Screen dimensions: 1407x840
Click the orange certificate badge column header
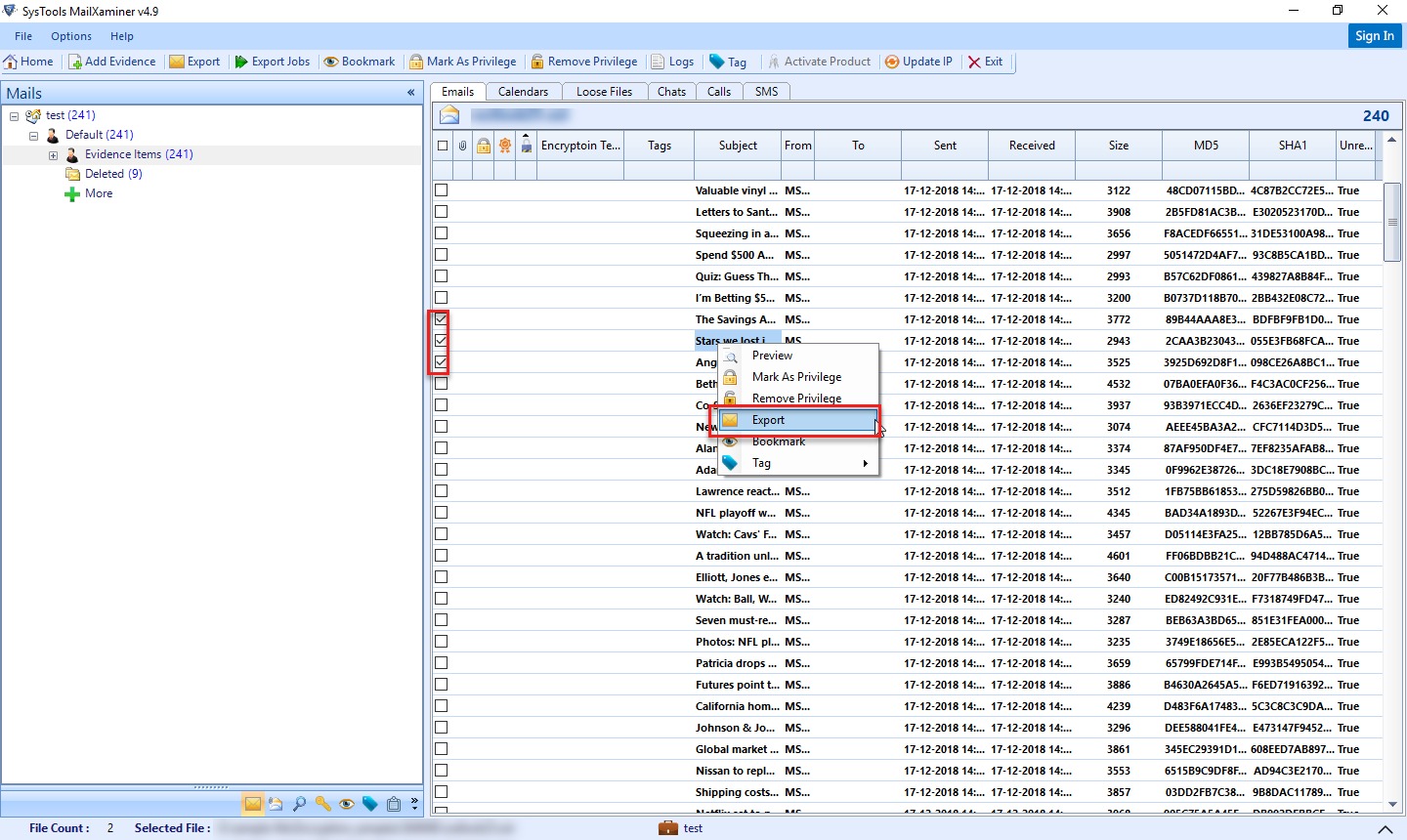pyautogui.click(x=504, y=146)
